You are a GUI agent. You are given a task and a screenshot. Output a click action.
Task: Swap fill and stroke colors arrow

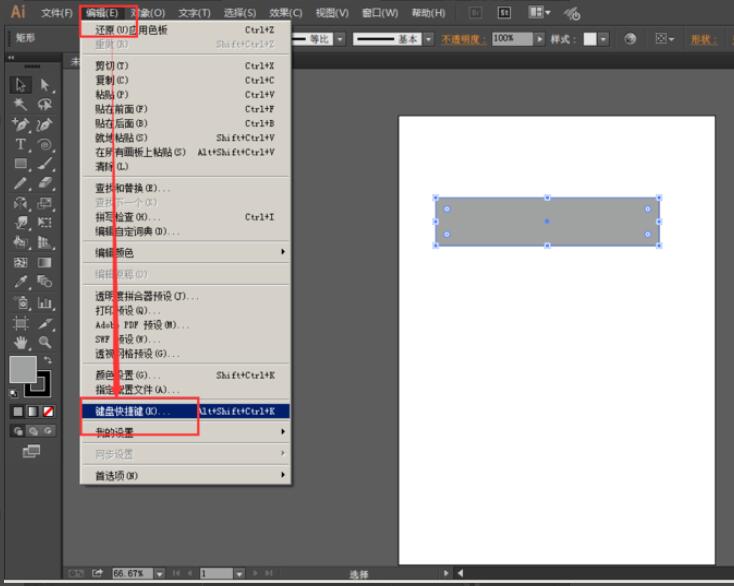point(47,360)
